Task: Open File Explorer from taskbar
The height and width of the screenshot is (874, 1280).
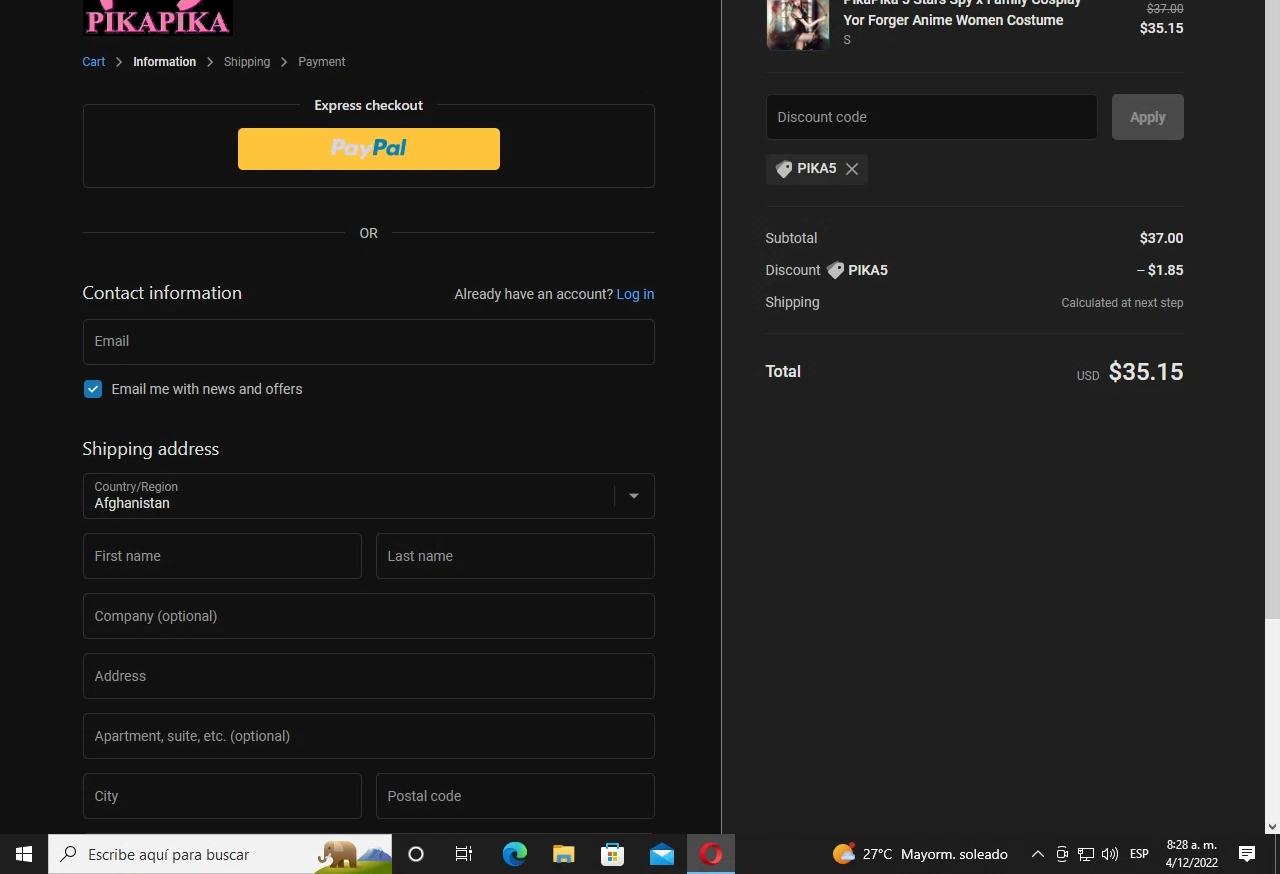Action: tap(563, 854)
